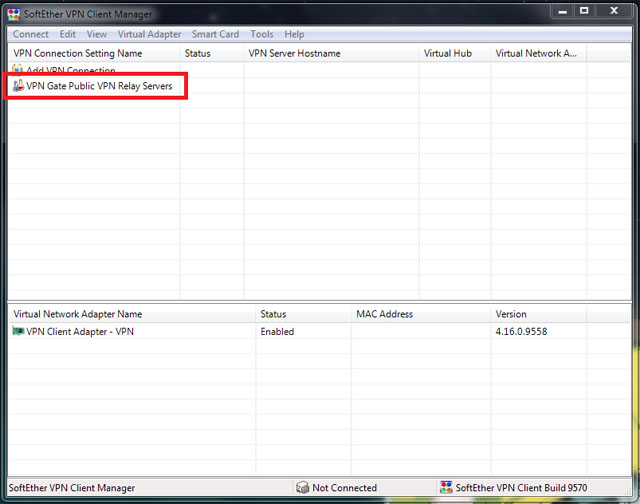This screenshot has width=640, height=504.
Task: Open the Edit menu
Action: (x=68, y=34)
